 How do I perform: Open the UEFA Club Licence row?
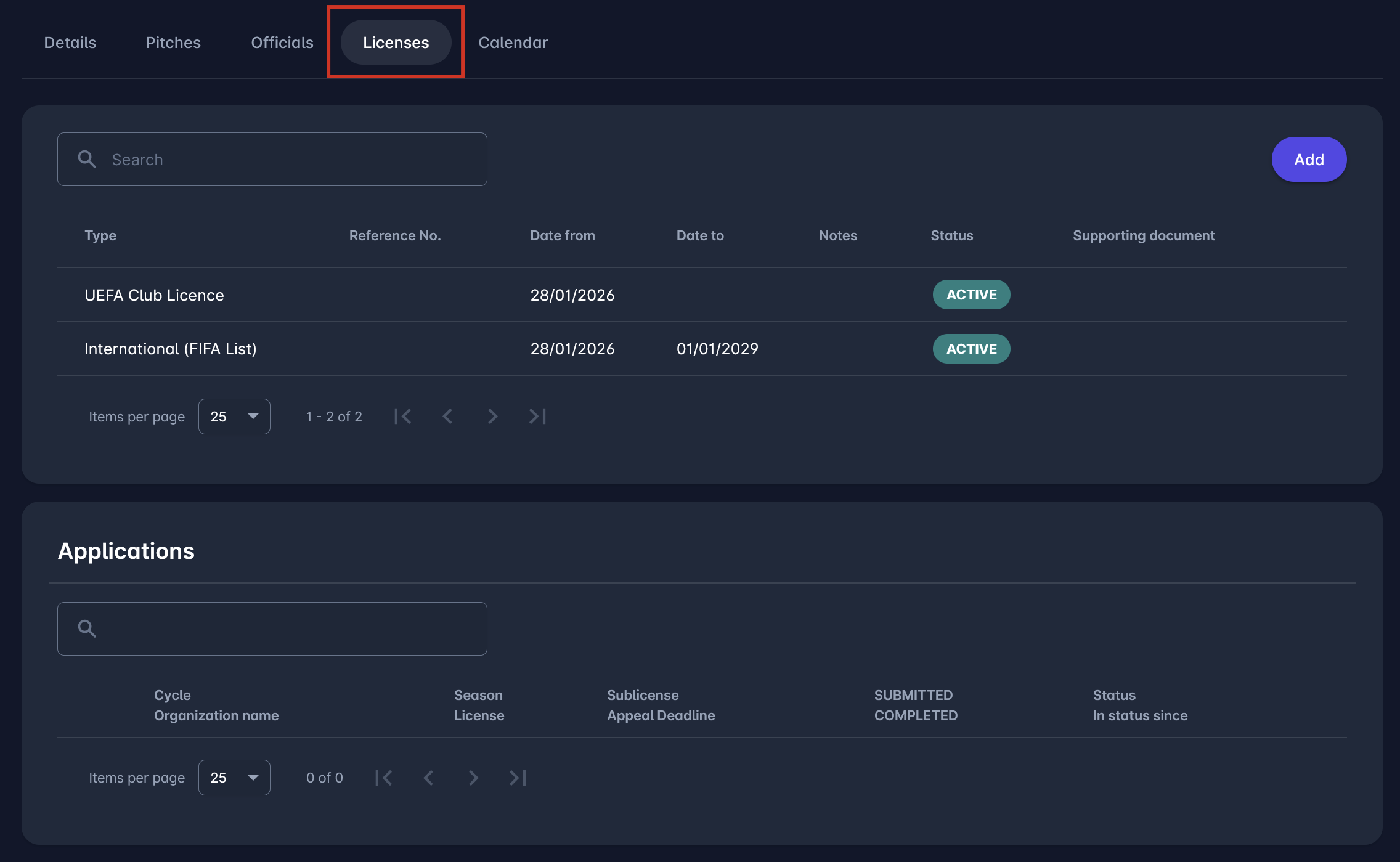point(154,295)
